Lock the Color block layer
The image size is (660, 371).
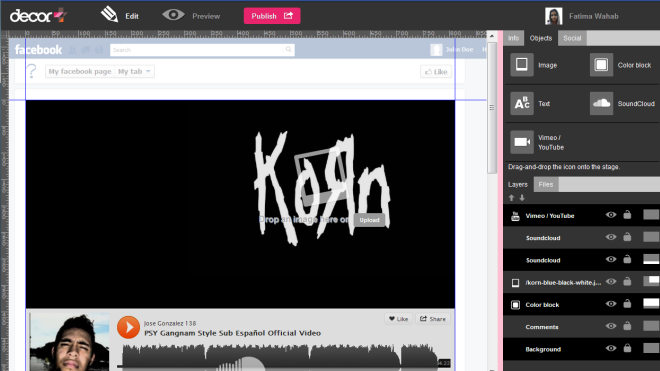tap(627, 304)
